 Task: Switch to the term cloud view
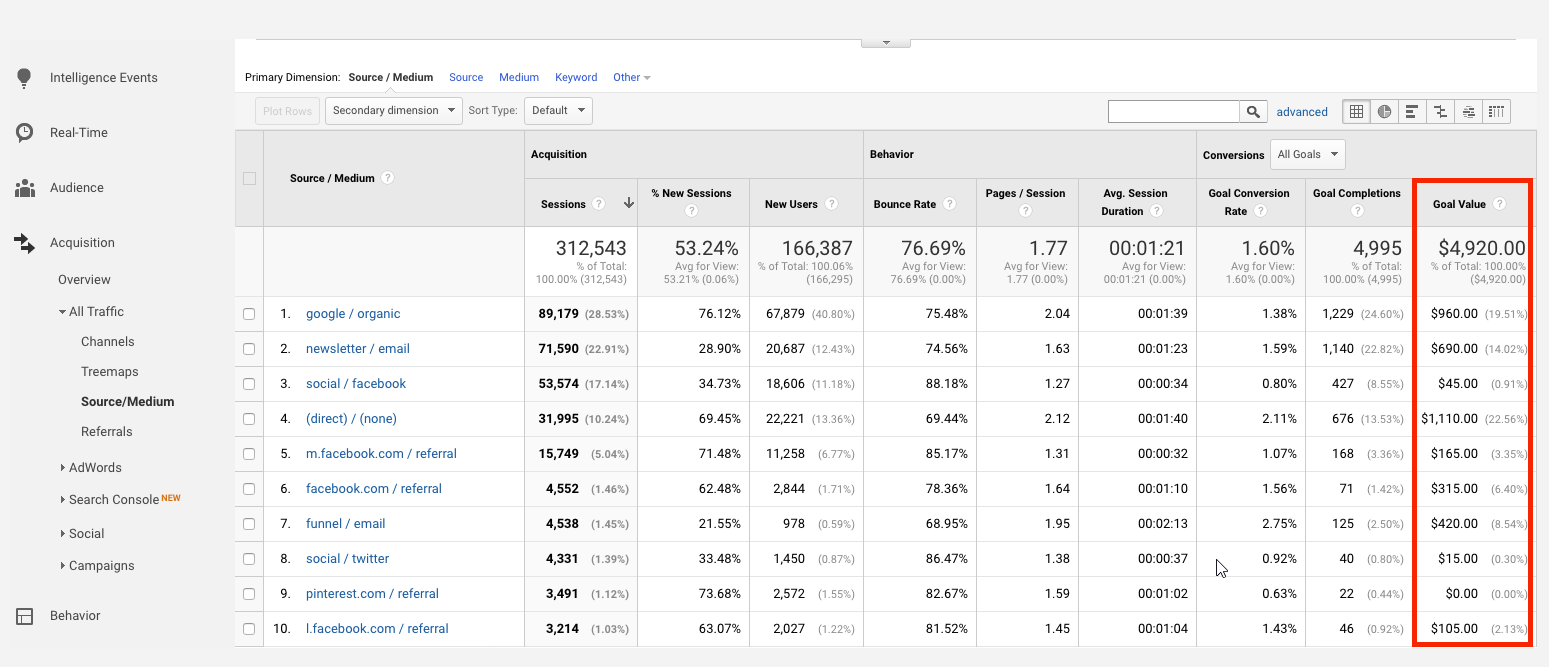(1468, 112)
